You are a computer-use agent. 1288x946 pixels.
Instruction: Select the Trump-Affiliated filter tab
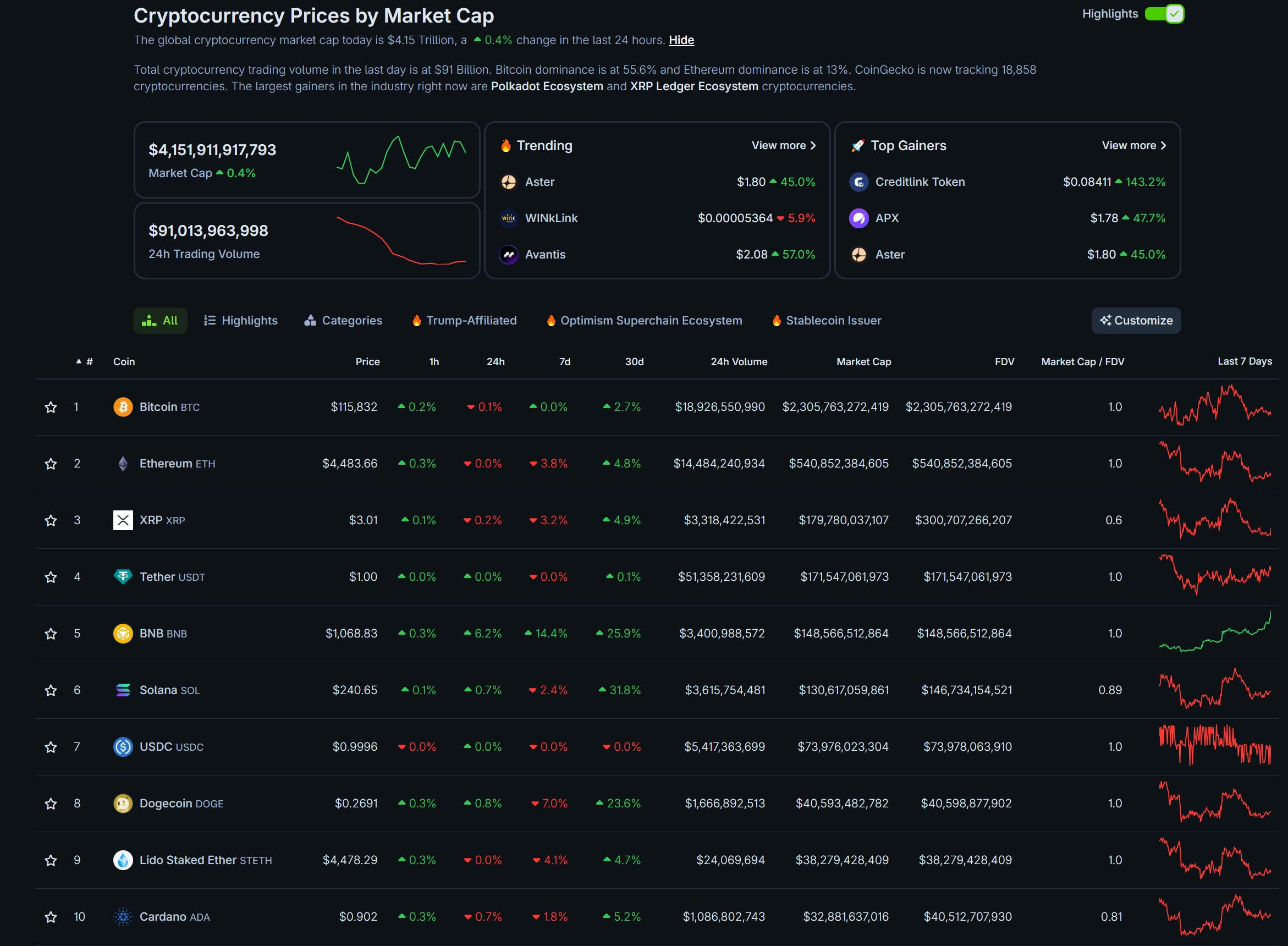click(464, 321)
